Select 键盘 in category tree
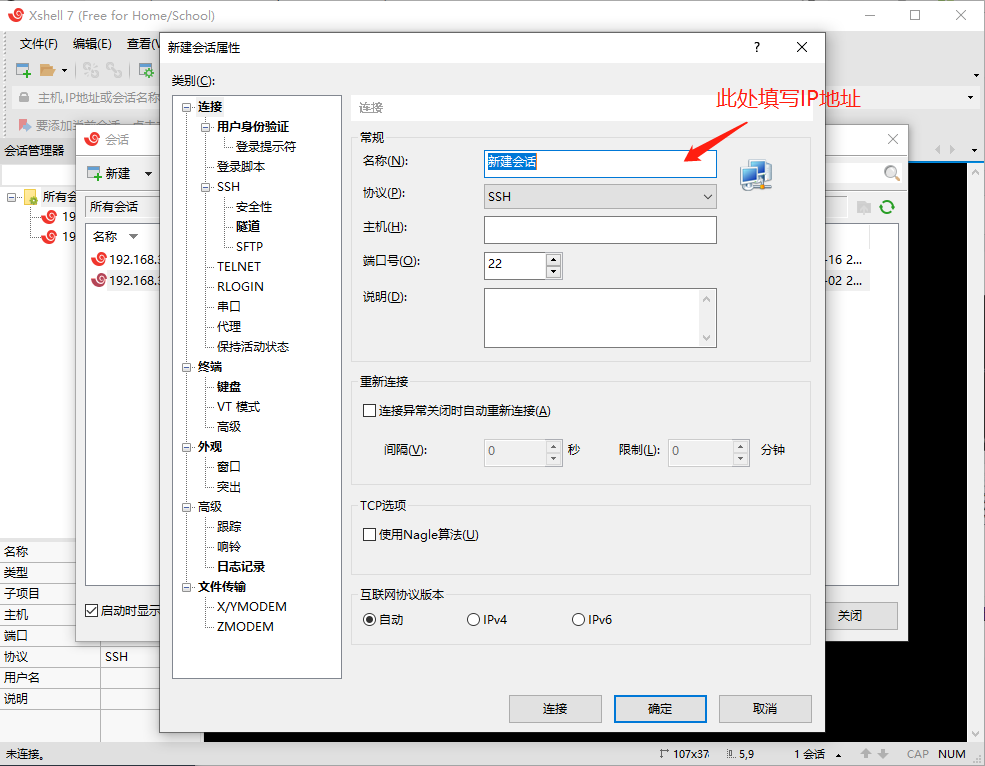Screen dimensions: 985x766 (x=229, y=386)
